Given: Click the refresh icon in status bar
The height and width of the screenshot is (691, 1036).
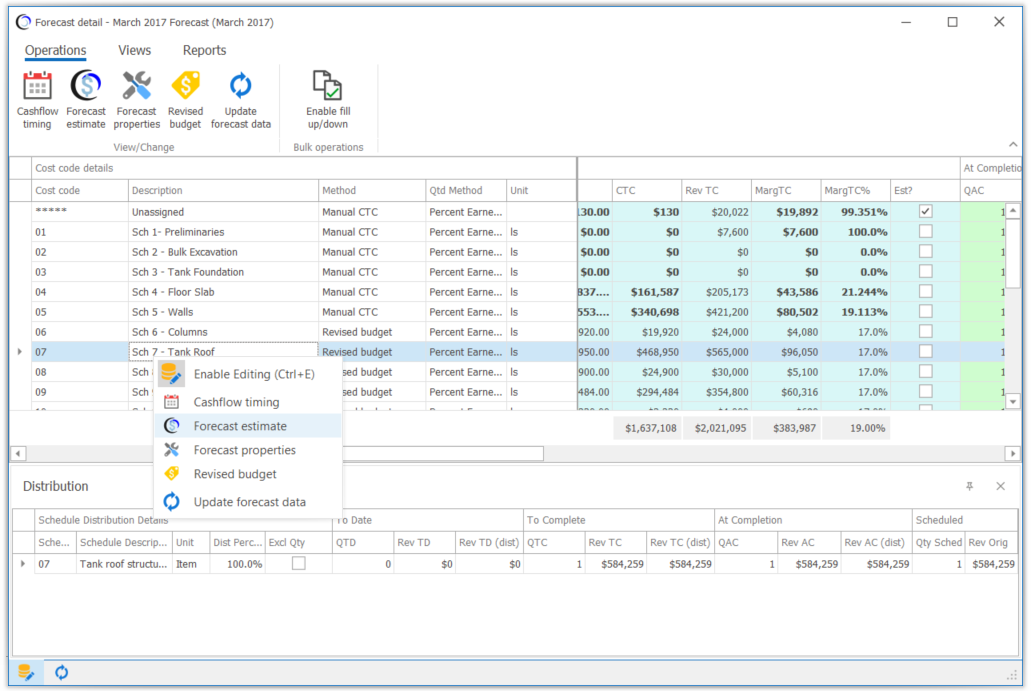Looking at the screenshot, I should (x=61, y=673).
